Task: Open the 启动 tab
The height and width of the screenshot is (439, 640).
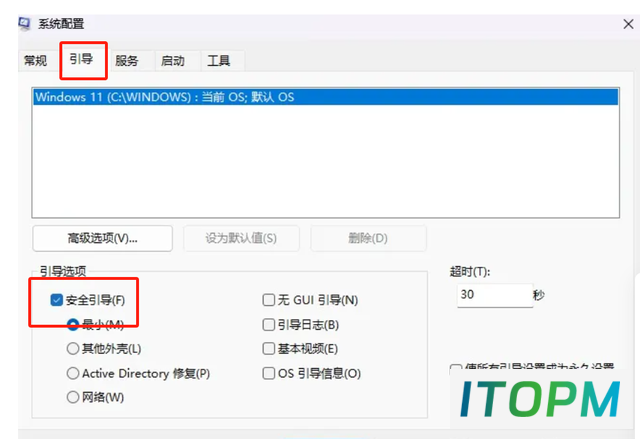Action: point(173,61)
